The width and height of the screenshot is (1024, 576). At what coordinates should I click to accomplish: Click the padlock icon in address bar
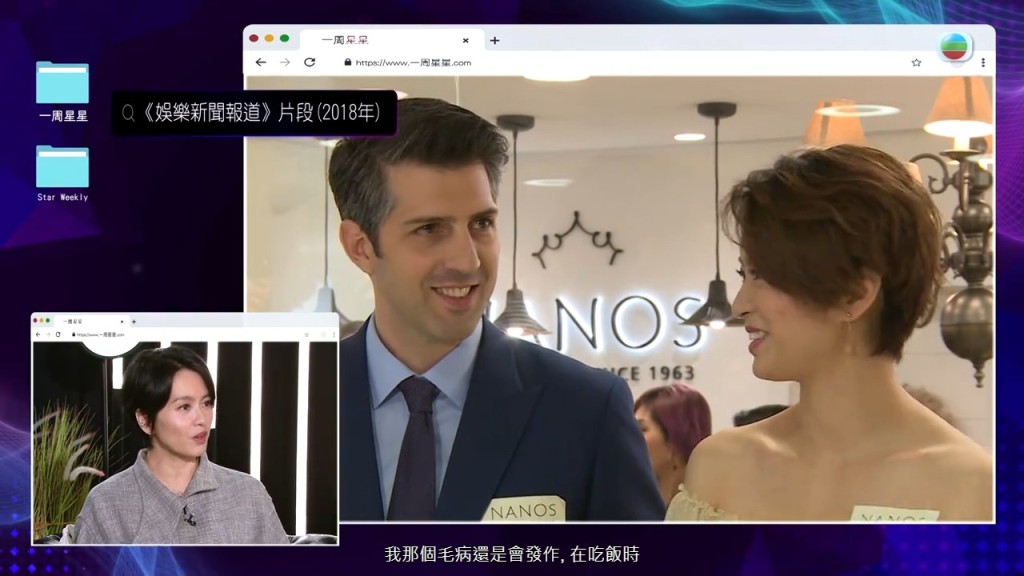click(347, 62)
